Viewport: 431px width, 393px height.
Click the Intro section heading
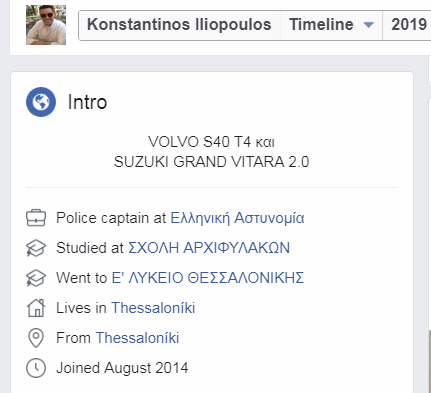pos(87,102)
